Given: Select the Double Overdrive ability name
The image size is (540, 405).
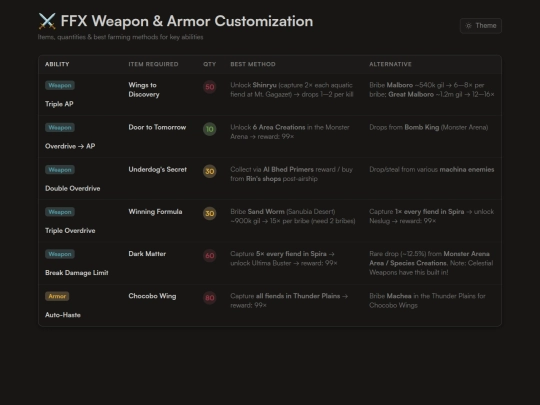Looking at the screenshot, I should 73,188.
